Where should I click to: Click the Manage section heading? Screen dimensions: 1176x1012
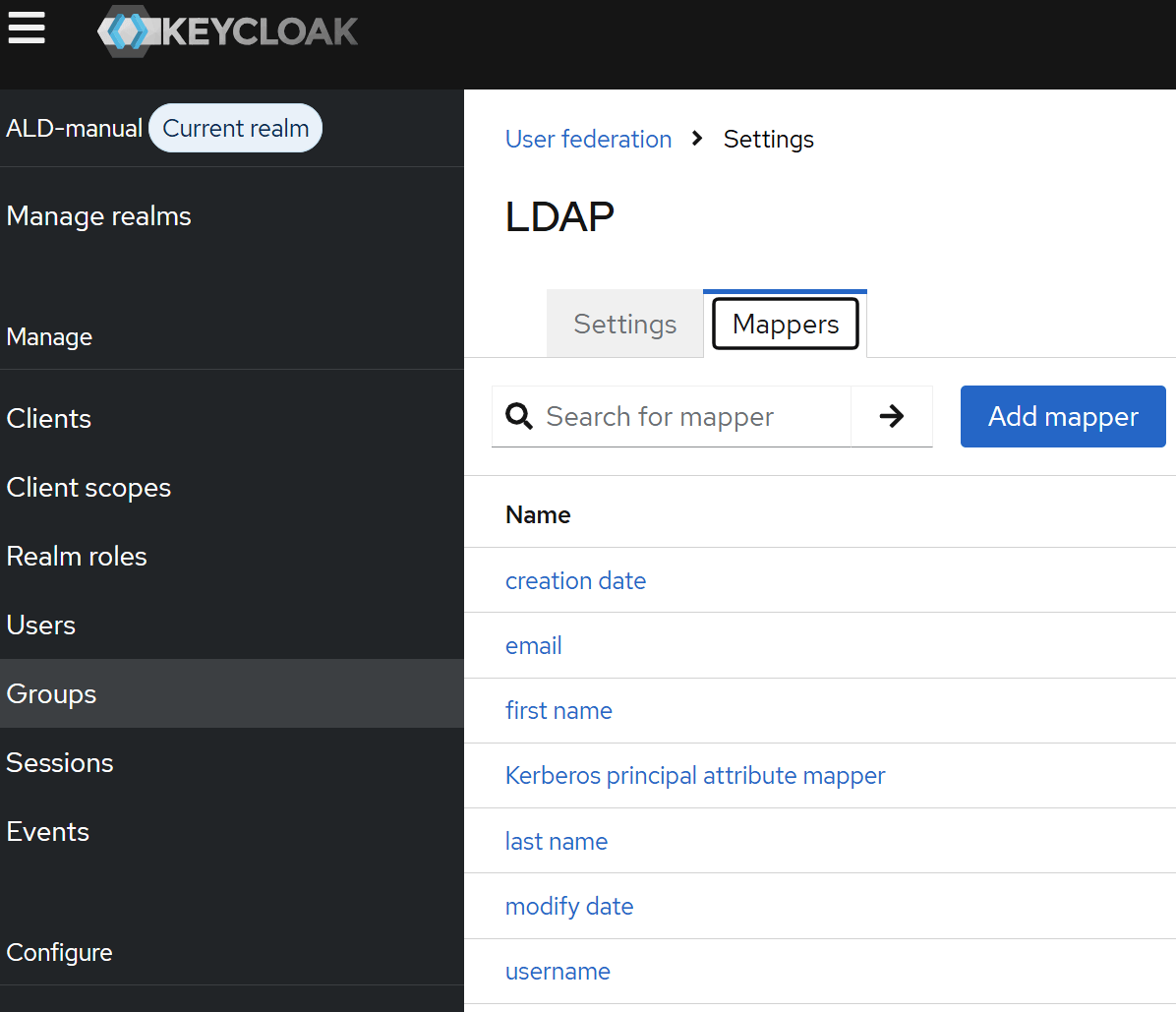(x=49, y=336)
